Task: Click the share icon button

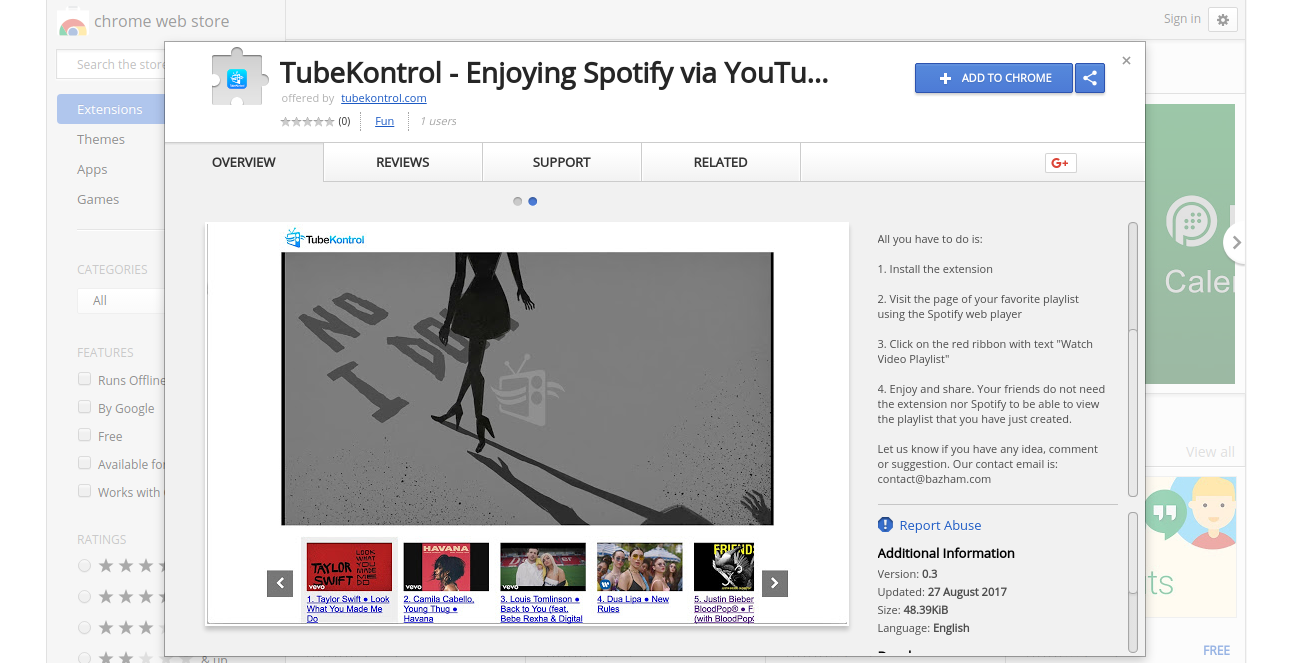Action: pos(1090,78)
